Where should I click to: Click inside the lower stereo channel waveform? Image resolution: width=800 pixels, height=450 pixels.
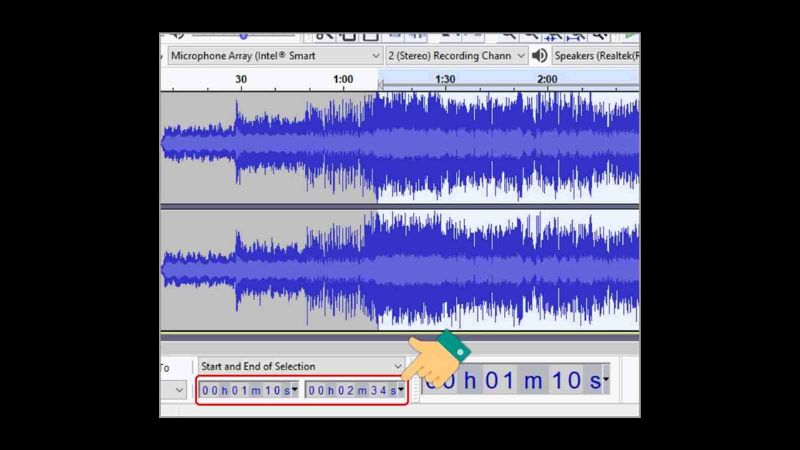[400, 270]
